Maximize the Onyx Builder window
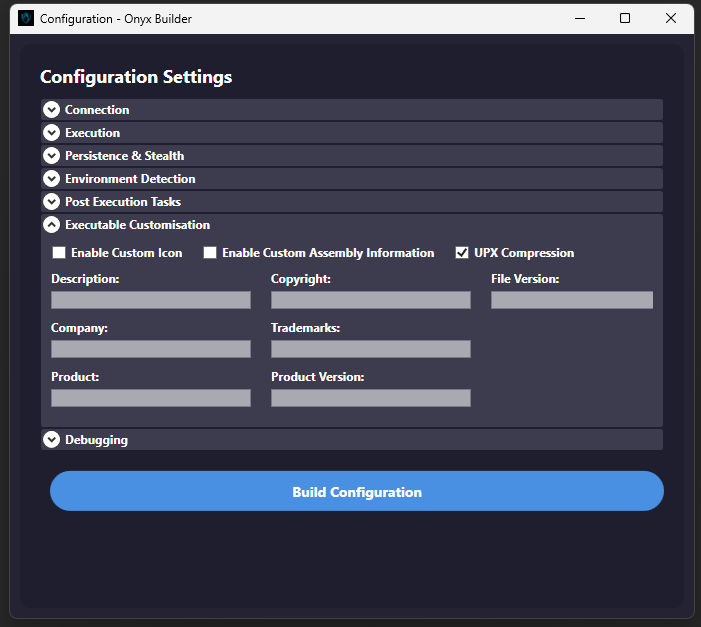The image size is (701, 627). [x=625, y=18]
